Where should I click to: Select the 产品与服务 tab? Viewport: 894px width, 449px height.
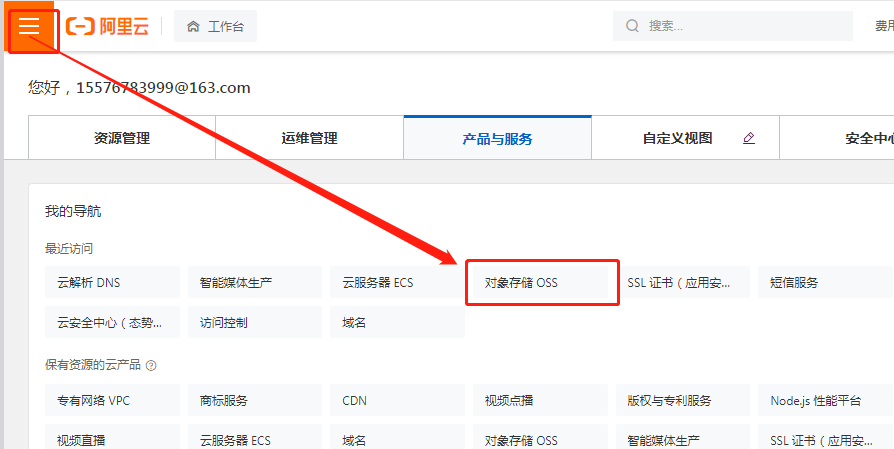click(x=497, y=138)
